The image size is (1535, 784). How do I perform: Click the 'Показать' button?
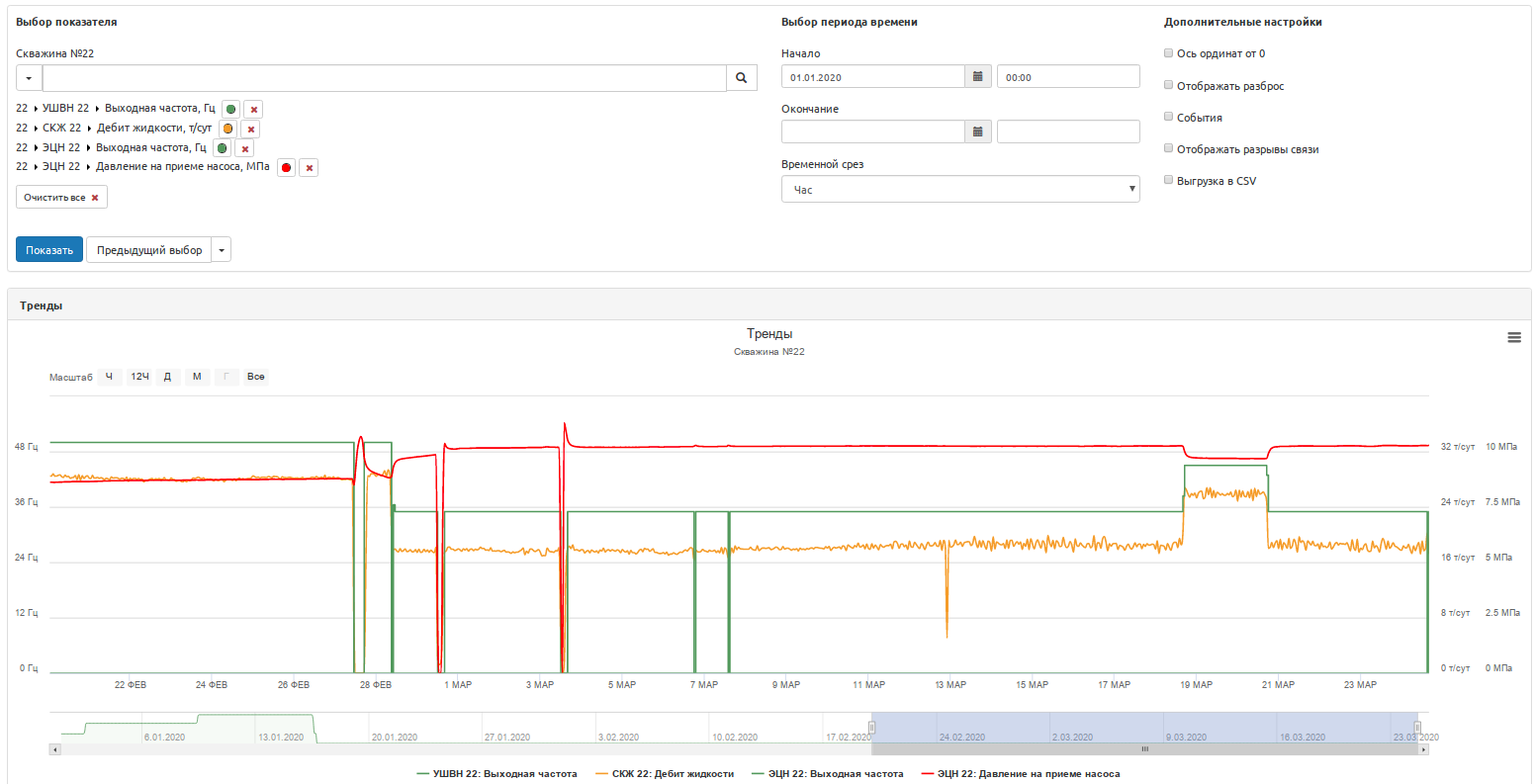pos(49,250)
